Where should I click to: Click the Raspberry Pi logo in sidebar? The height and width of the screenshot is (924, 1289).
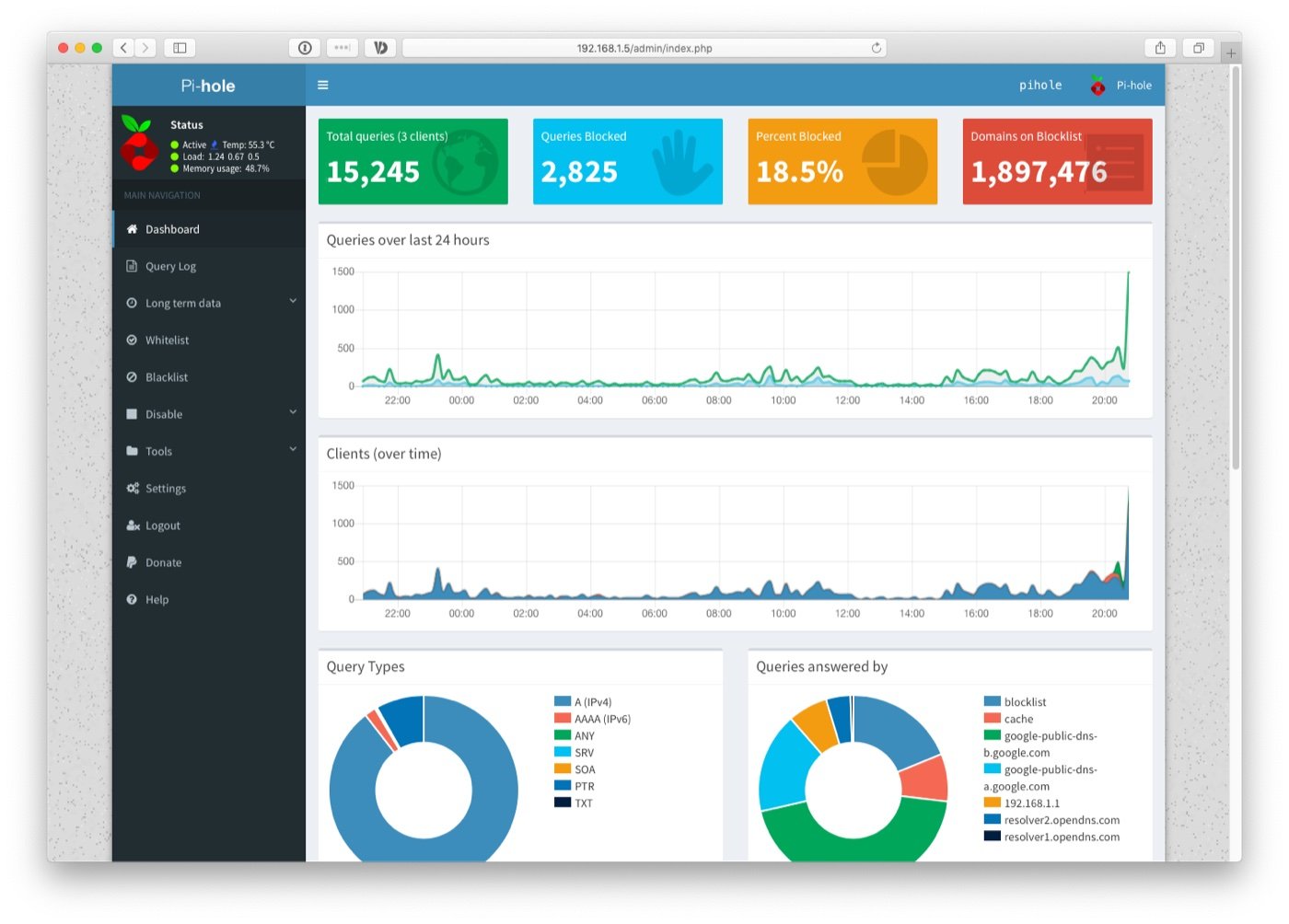140,145
